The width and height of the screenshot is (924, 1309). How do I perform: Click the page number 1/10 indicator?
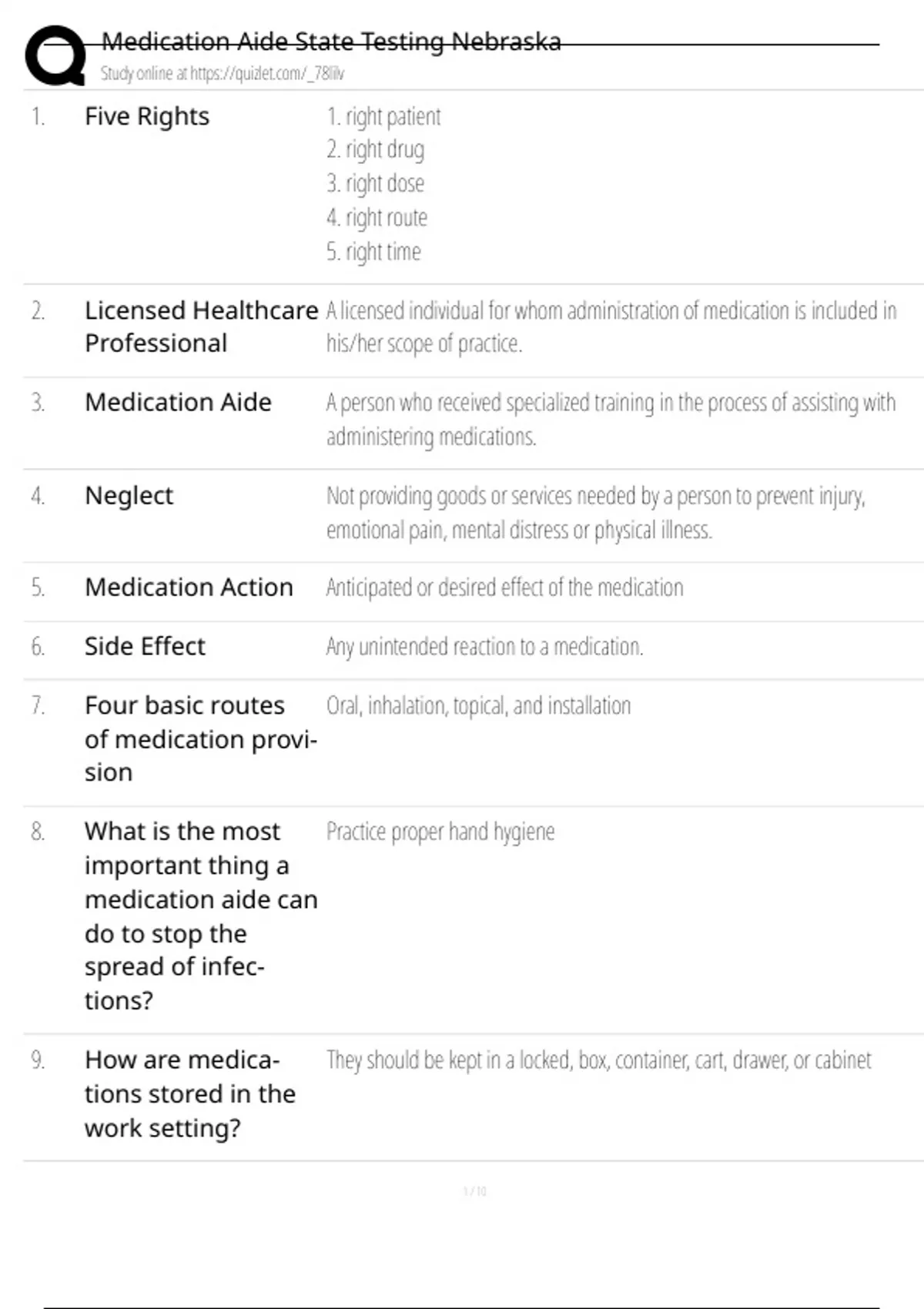coord(474,1191)
